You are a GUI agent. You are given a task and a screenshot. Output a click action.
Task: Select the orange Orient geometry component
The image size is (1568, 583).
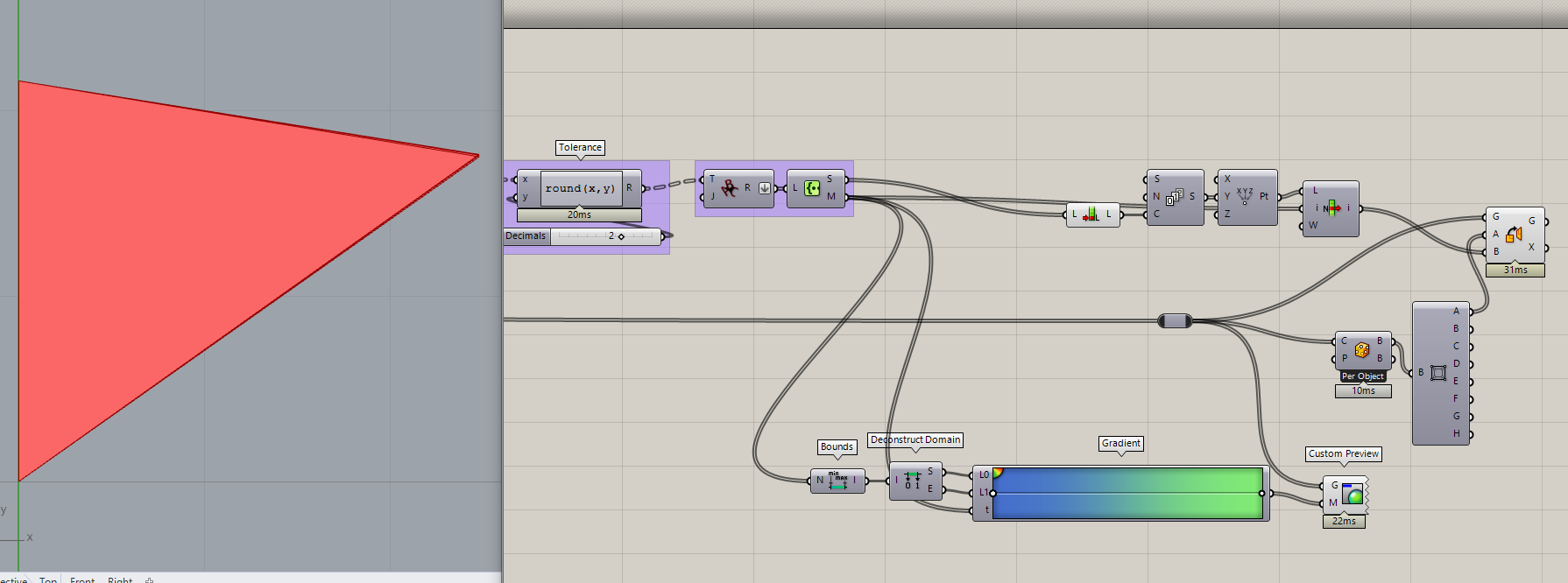point(1515,235)
